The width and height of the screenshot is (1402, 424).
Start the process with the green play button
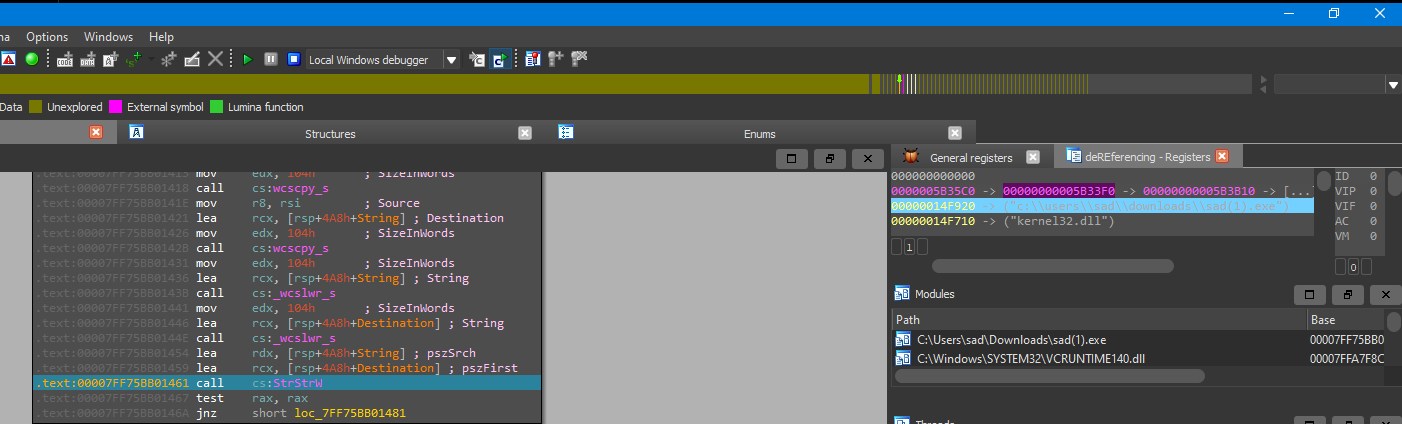click(248, 60)
